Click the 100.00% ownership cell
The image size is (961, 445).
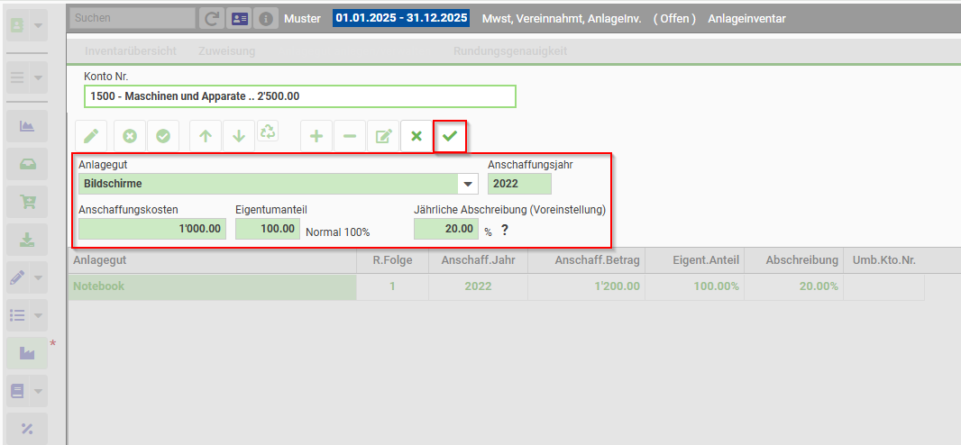pyautogui.click(x=696, y=287)
